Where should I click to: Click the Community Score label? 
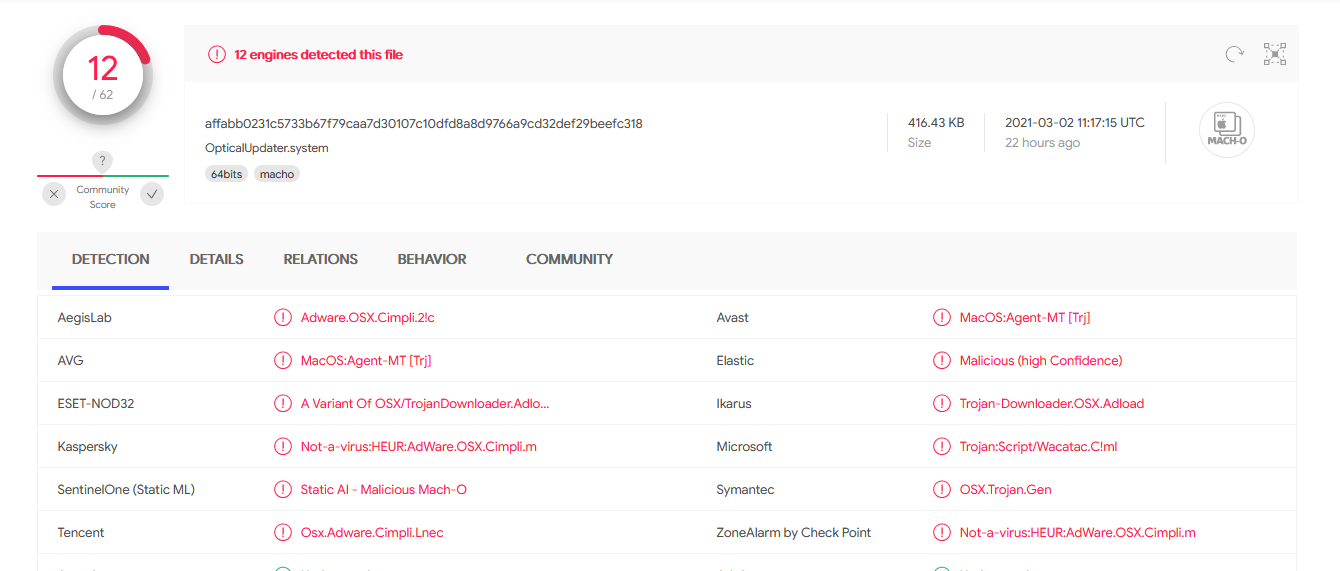(103, 197)
